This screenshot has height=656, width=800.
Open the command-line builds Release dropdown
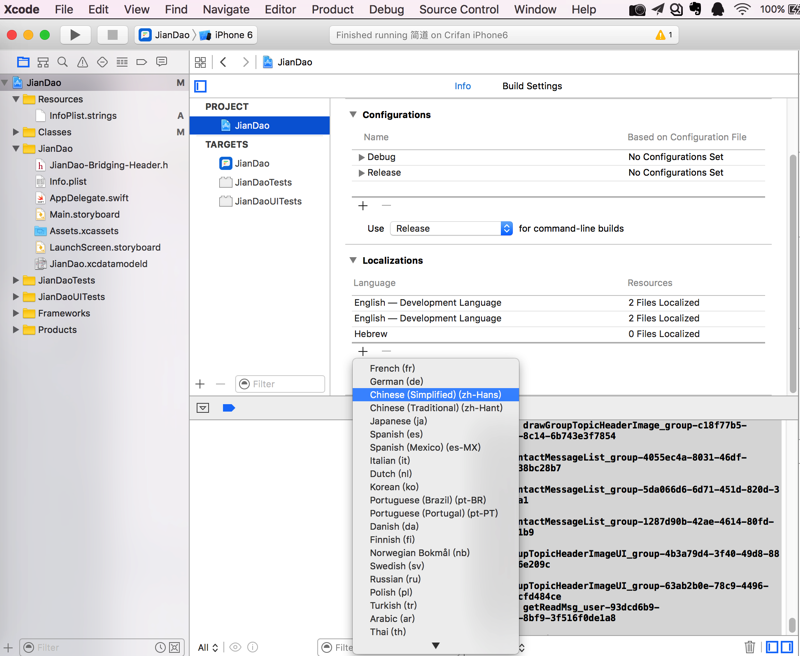coord(451,229)
